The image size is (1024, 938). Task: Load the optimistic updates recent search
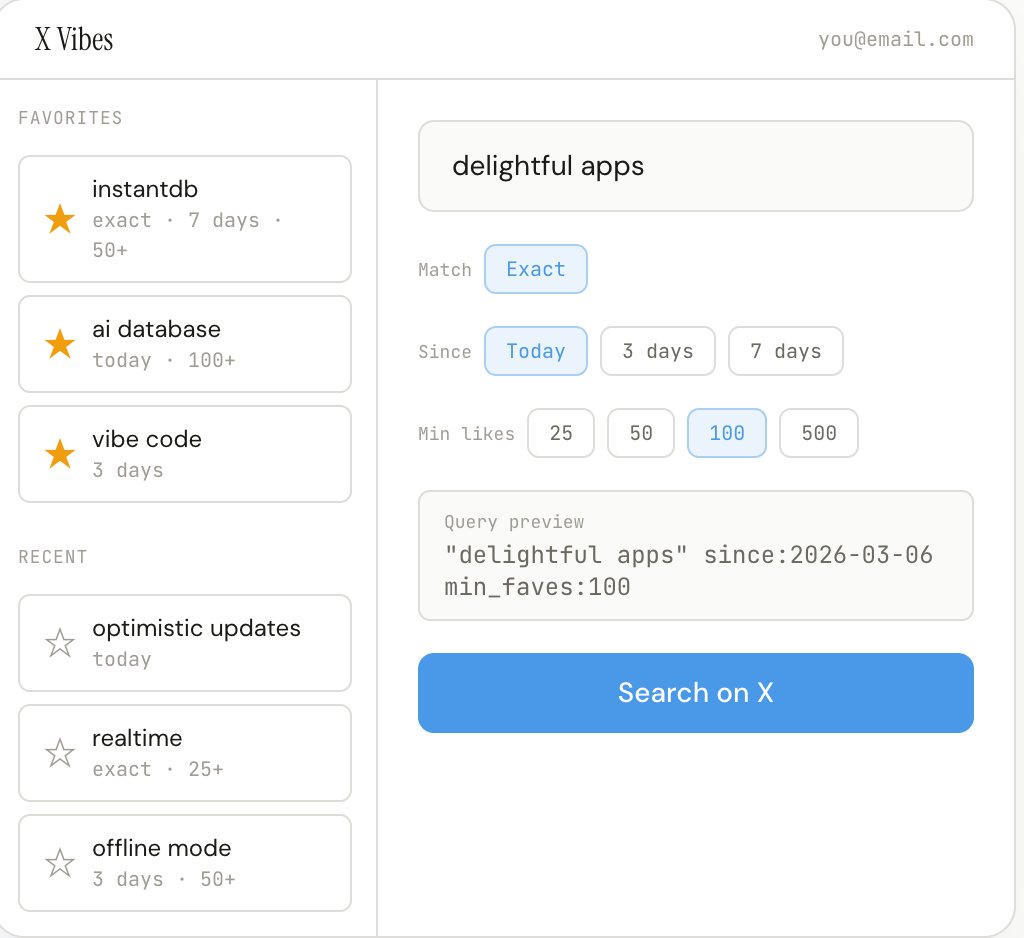coord(185,643)
